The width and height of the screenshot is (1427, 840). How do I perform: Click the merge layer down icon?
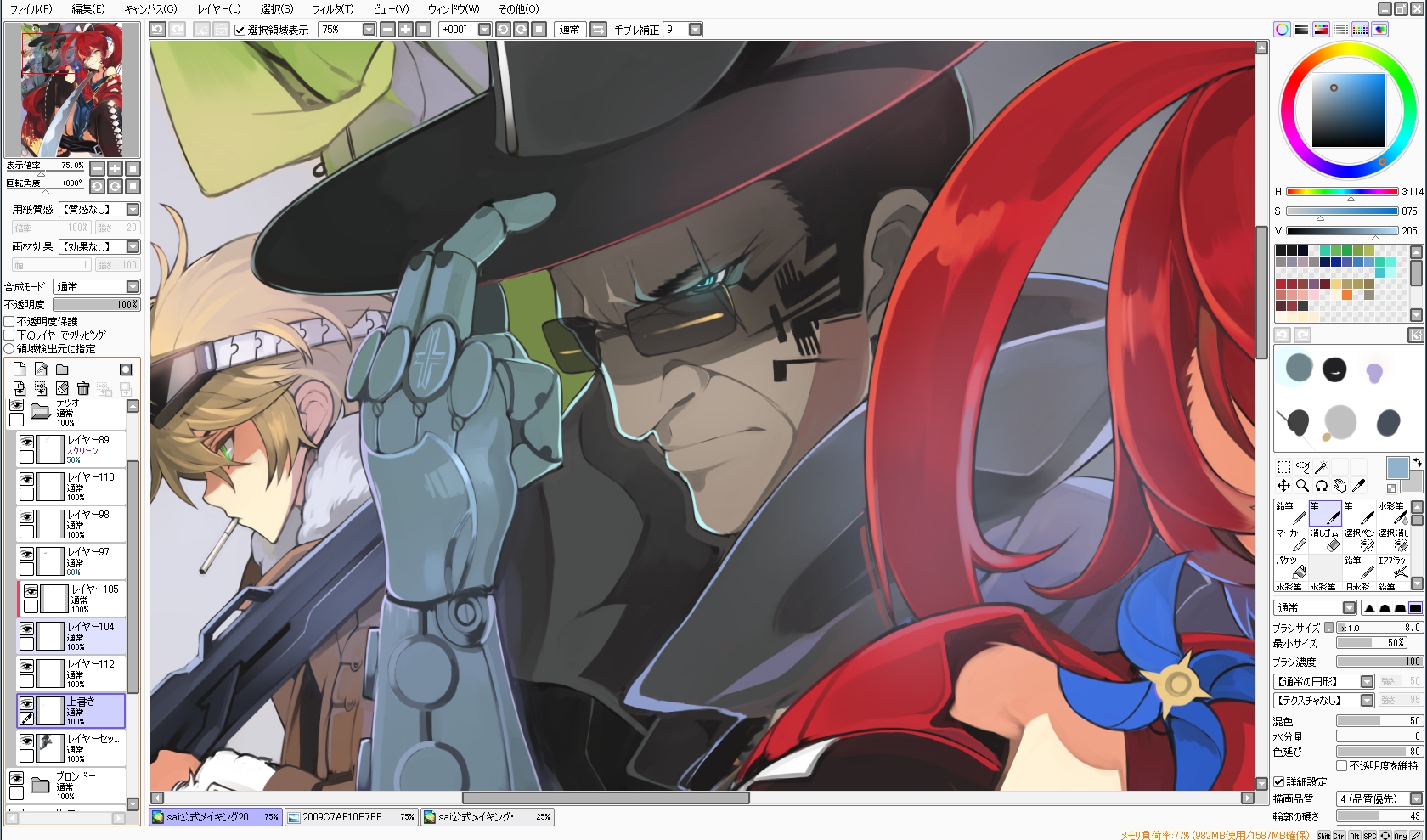click(20, 389)
